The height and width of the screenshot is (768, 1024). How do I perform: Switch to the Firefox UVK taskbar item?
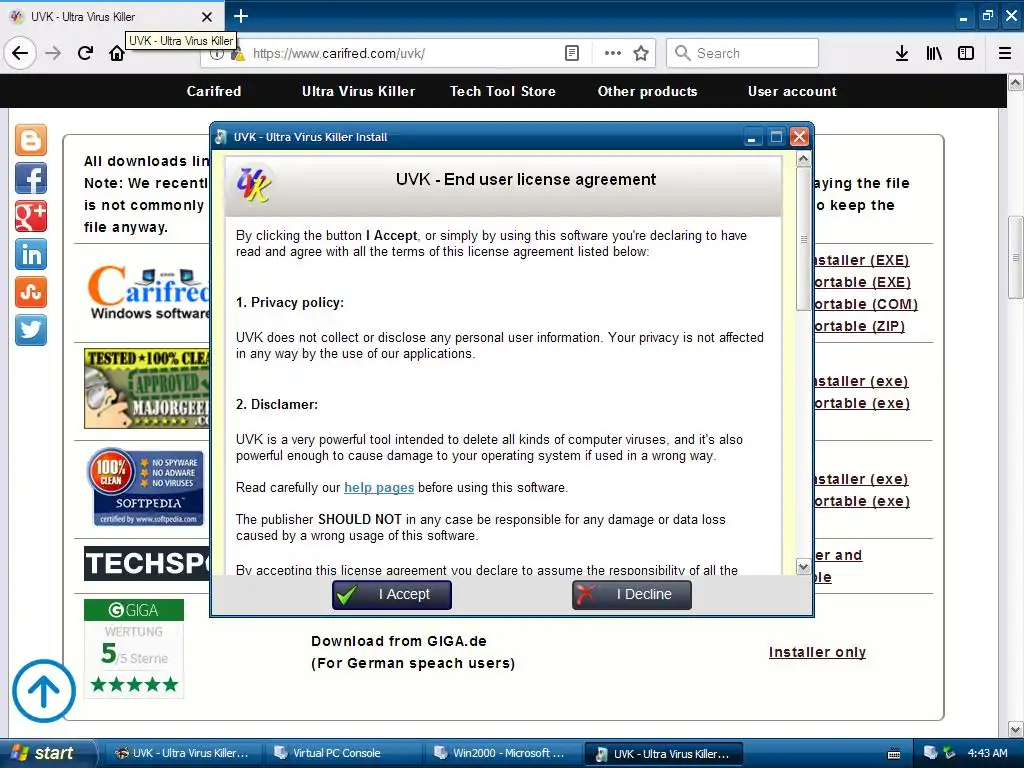183,753
